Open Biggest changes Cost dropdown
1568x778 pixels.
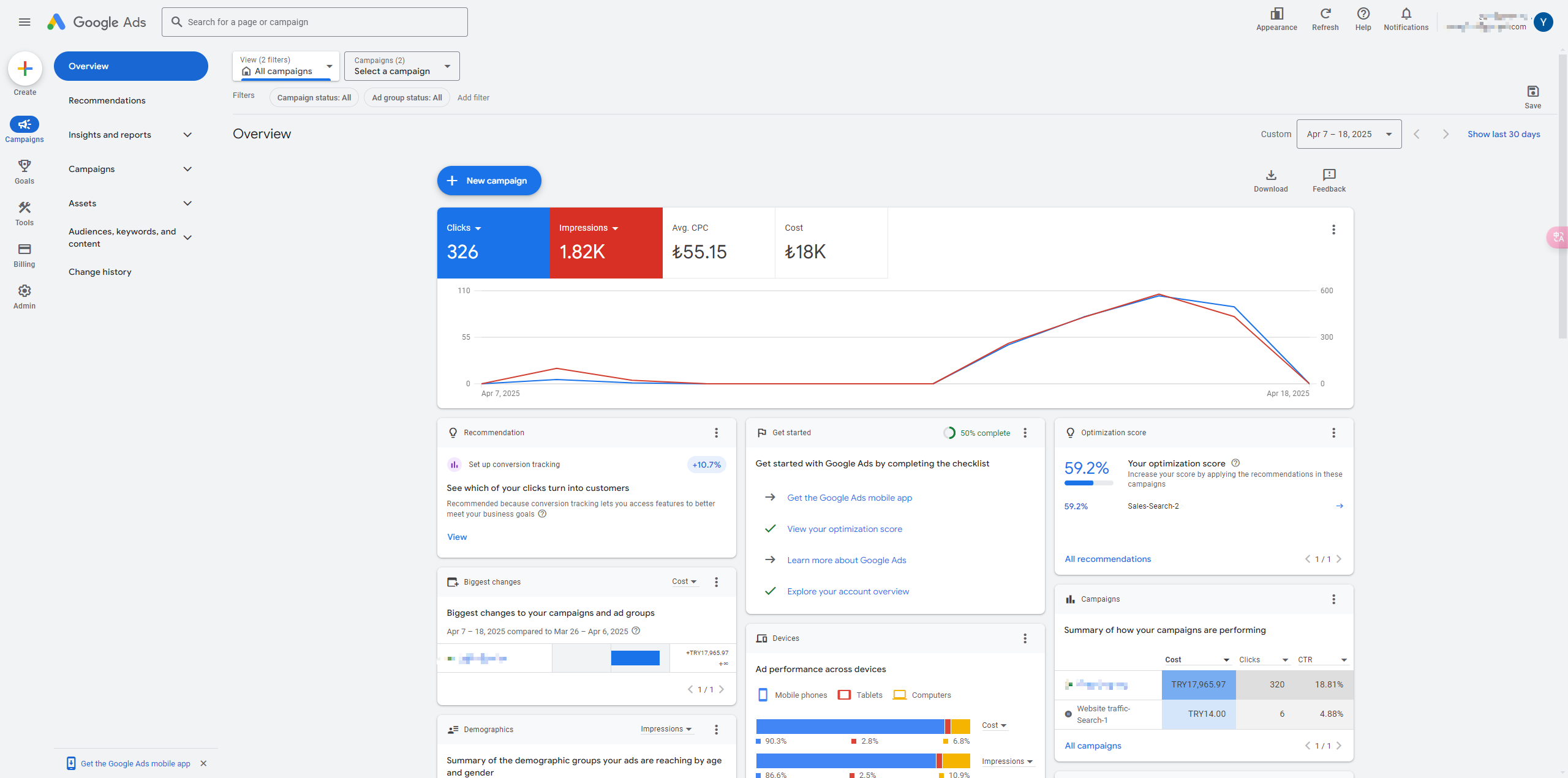pyautogui.click(x=684, y=582)
